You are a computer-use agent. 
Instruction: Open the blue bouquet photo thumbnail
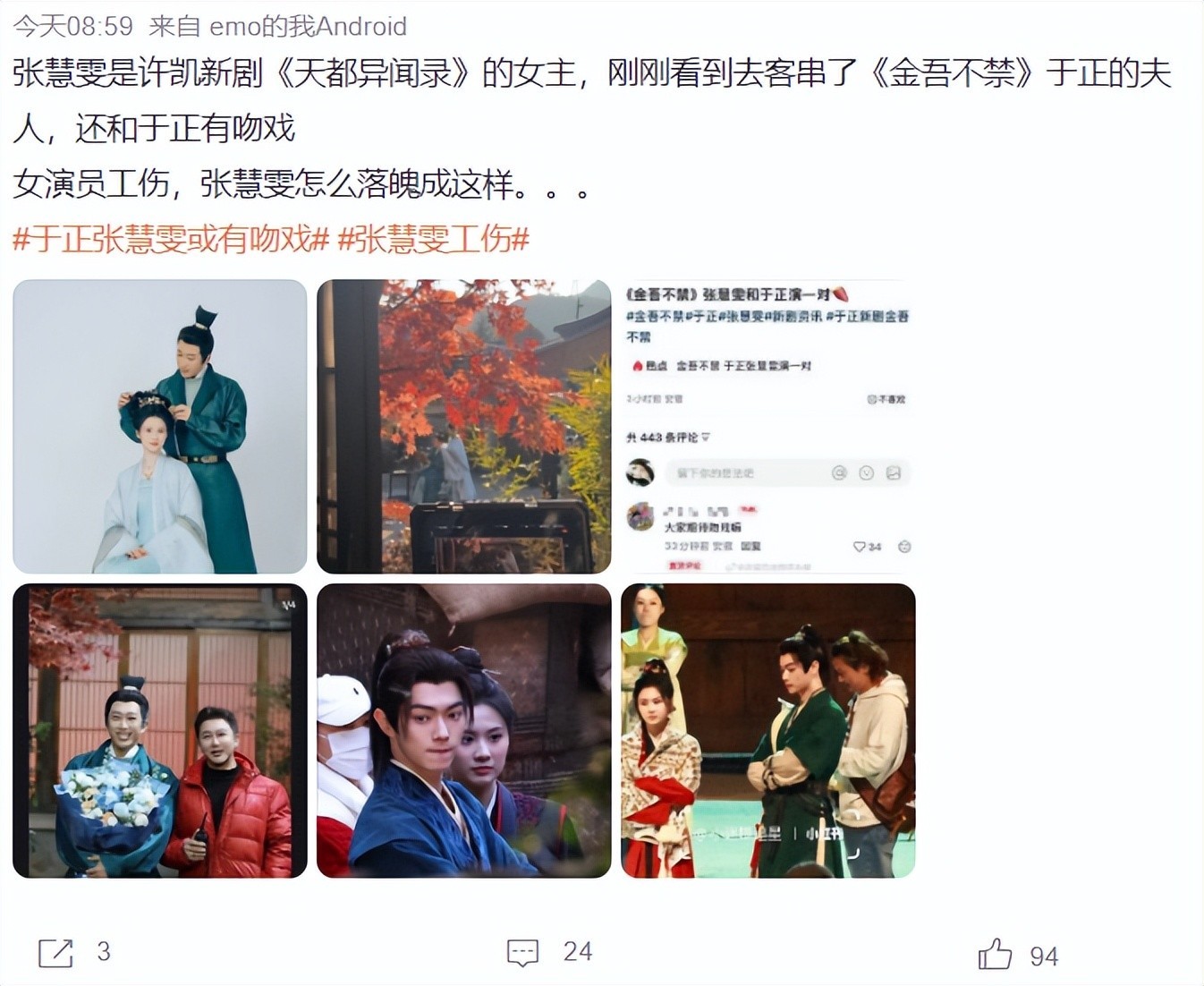pyautogui.click(x=160, y=731)
